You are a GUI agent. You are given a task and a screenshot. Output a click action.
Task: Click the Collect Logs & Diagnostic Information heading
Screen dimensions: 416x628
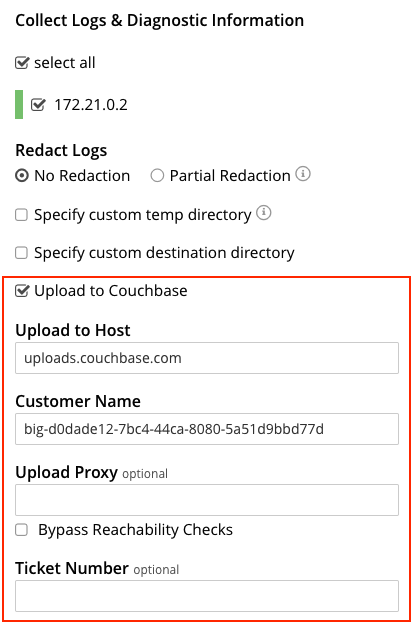click(x=159, y=20)
